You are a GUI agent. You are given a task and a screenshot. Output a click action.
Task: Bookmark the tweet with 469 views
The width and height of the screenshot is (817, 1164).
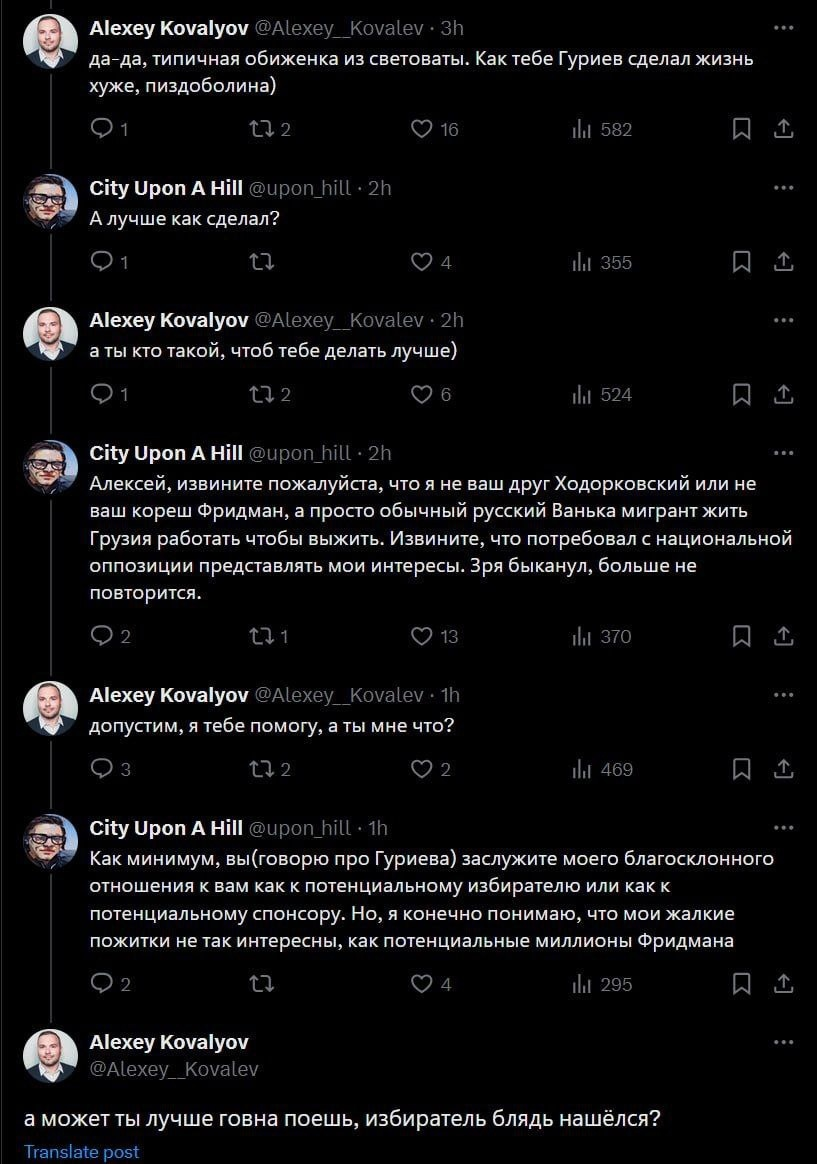742,769
